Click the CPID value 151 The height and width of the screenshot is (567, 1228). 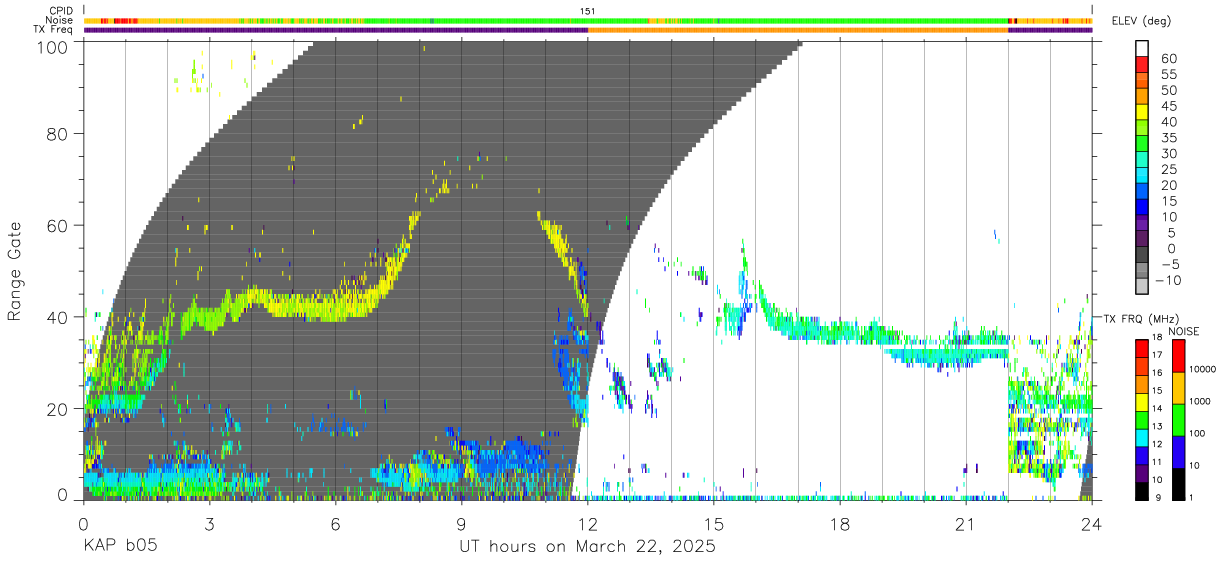[x=587, y=11]
